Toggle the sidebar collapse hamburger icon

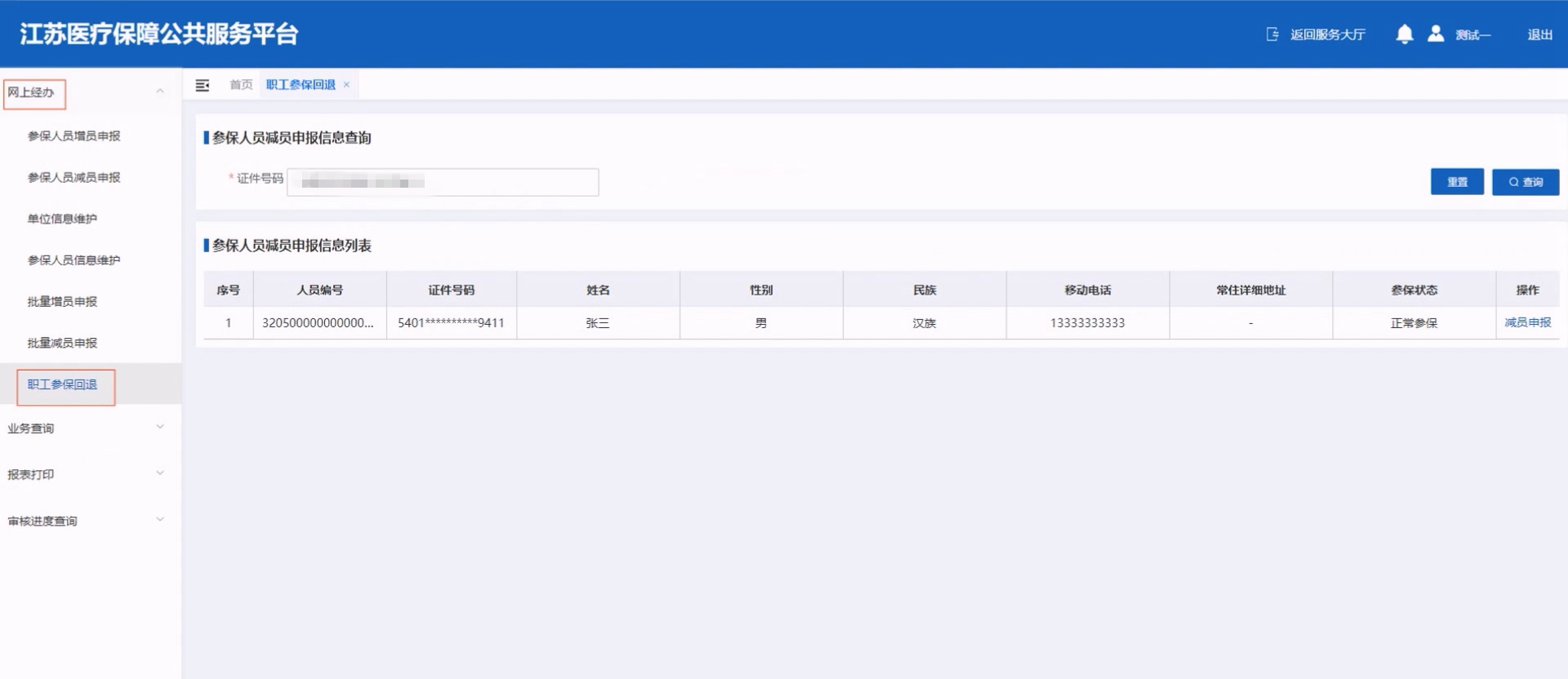[x=203, y=85]
